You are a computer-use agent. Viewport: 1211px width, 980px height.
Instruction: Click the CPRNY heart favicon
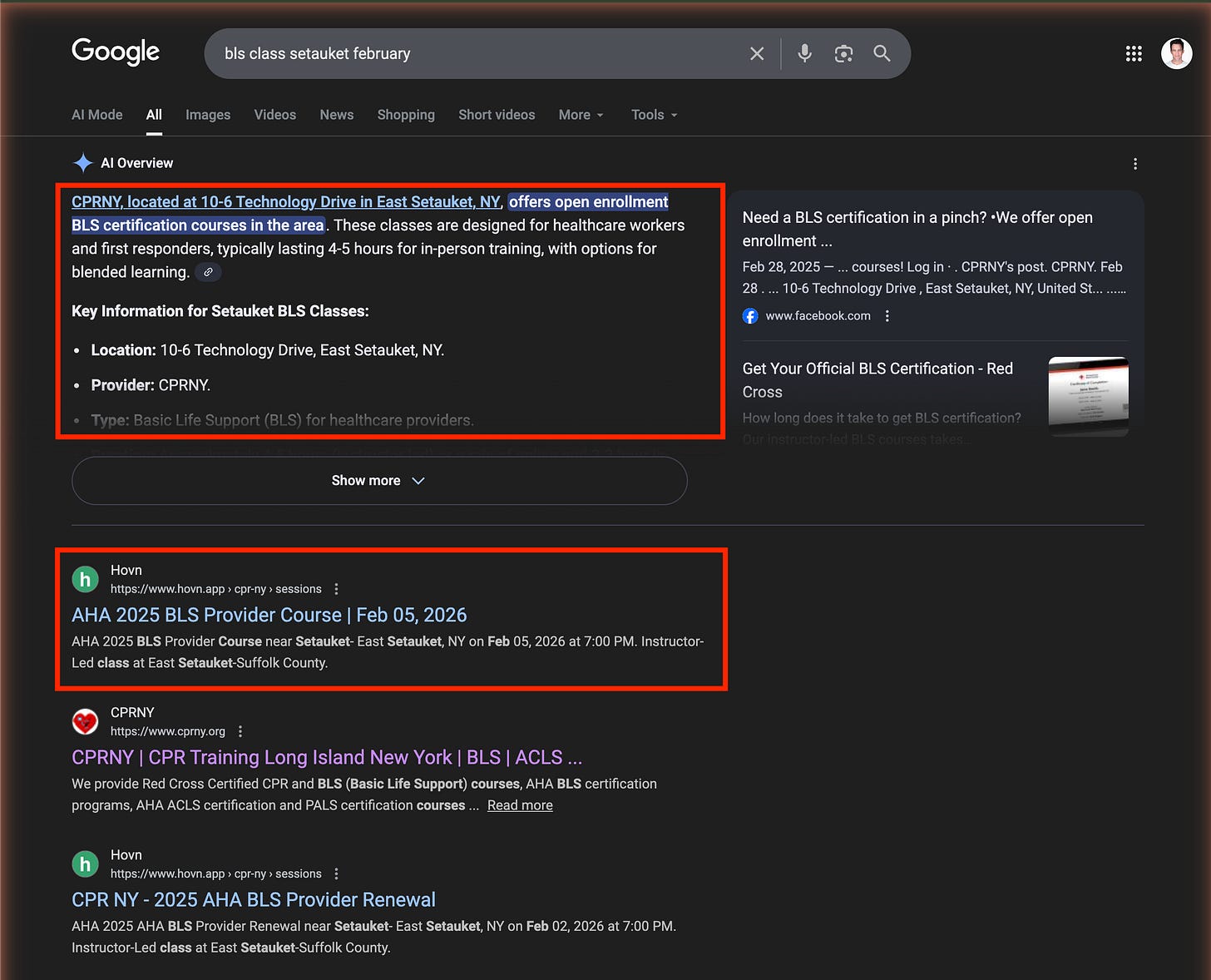click(85, 722)
